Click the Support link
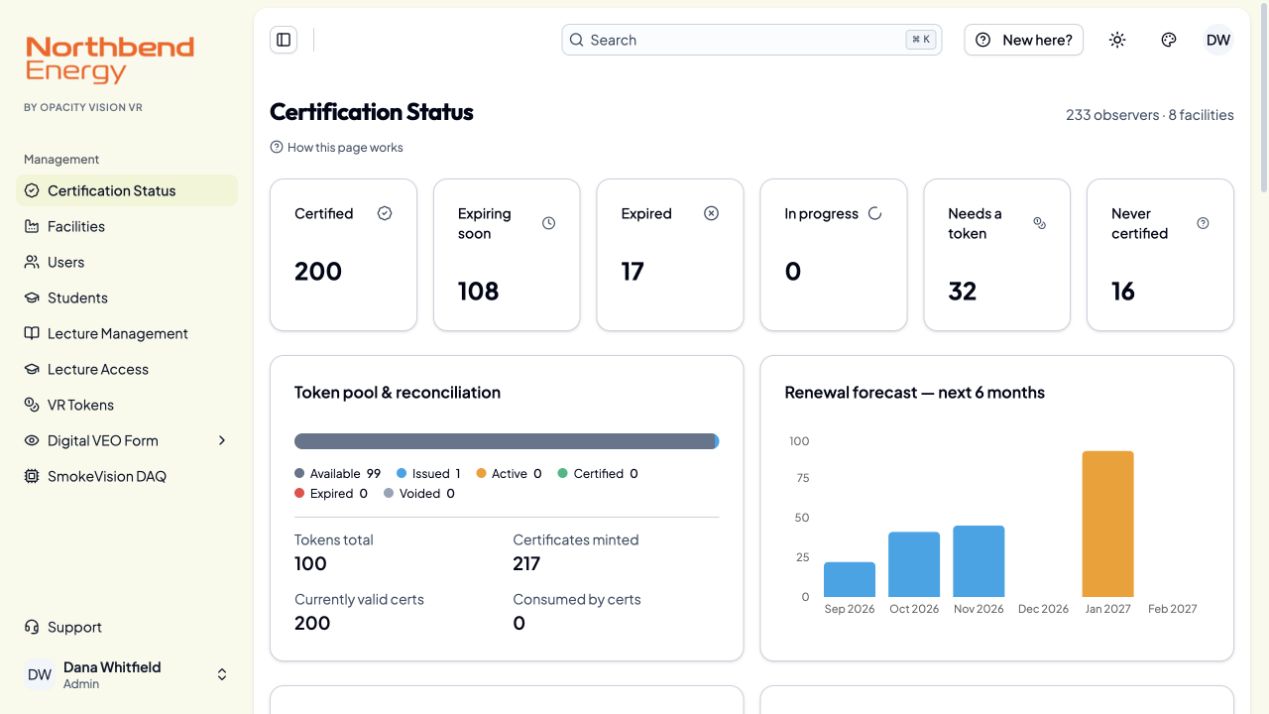The width and height of the screenshot is (1269, 714). pyautogui.click(x=127, y=628)
